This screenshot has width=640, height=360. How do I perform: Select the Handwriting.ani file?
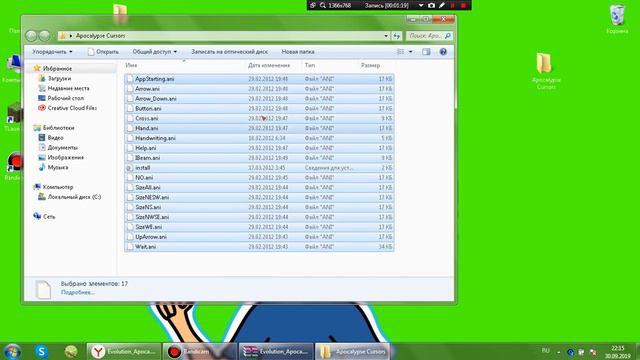click(x=259, y=138)
